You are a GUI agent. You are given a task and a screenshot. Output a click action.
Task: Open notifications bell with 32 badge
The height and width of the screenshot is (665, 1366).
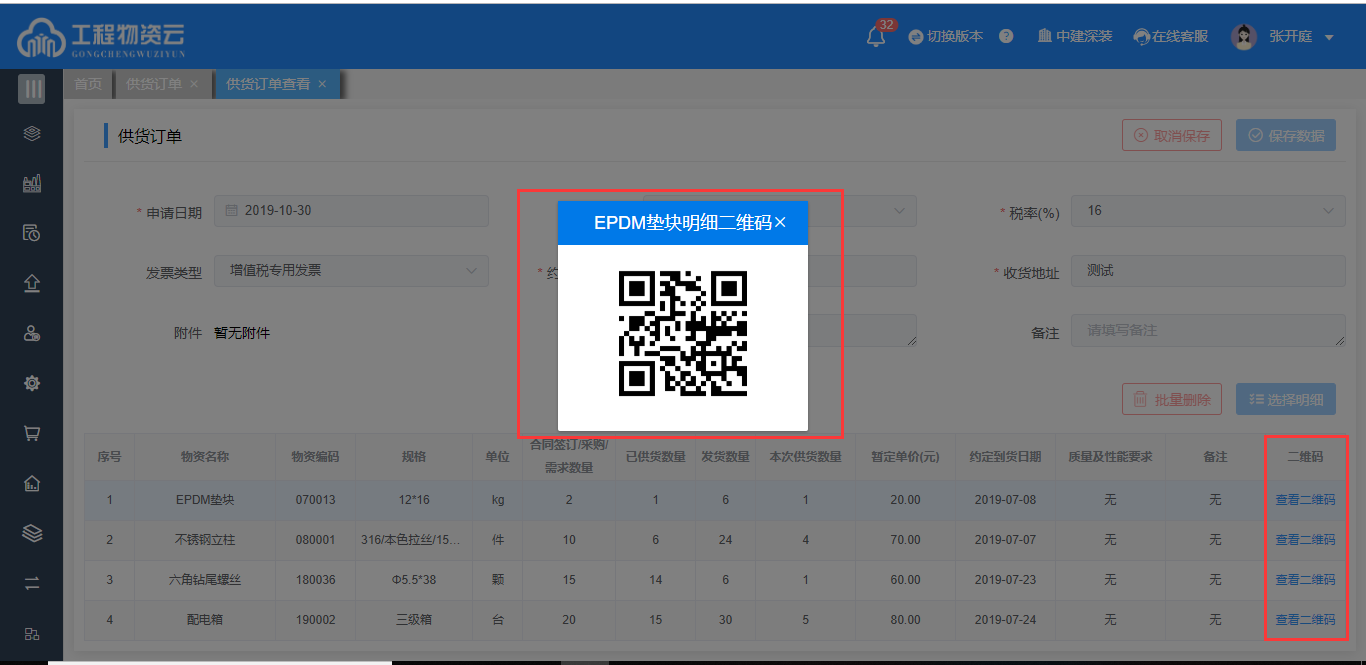click(877, 36)
